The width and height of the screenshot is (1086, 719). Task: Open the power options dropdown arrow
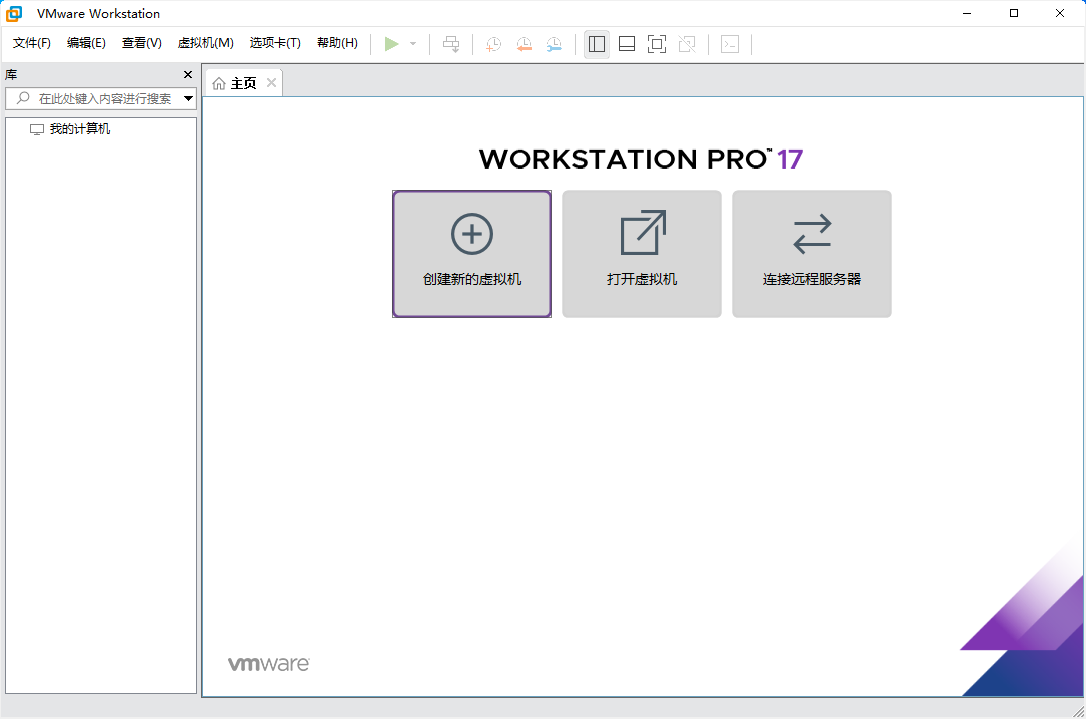(413, 44)
